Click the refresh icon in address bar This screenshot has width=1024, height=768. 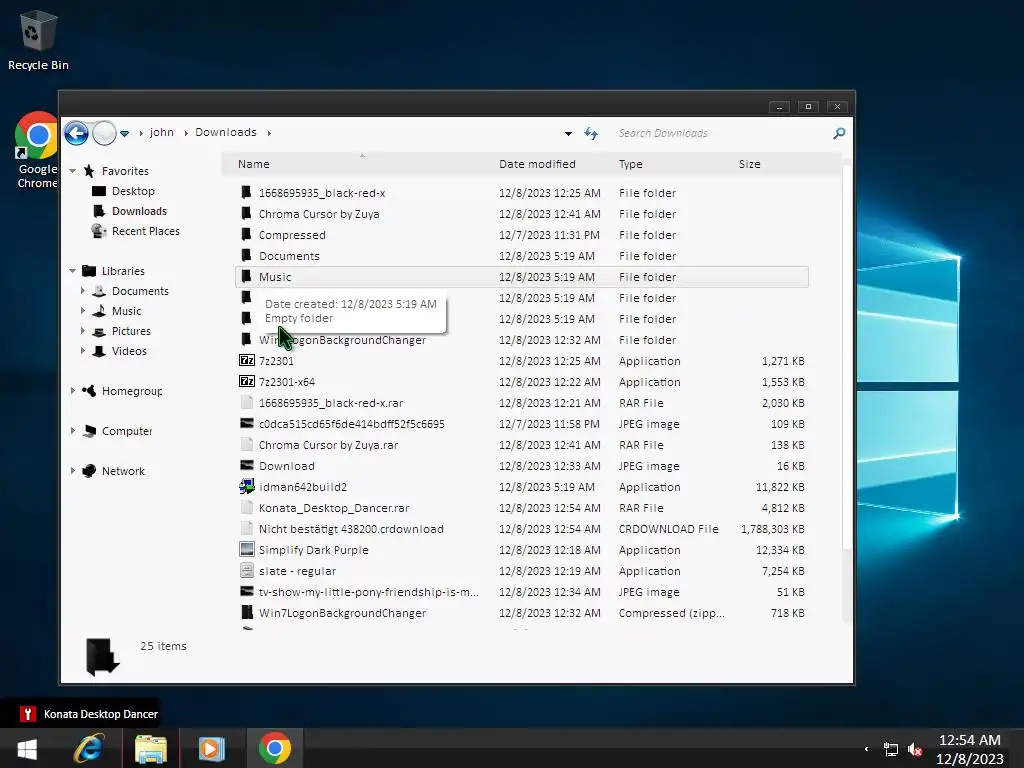click(591, 133)
